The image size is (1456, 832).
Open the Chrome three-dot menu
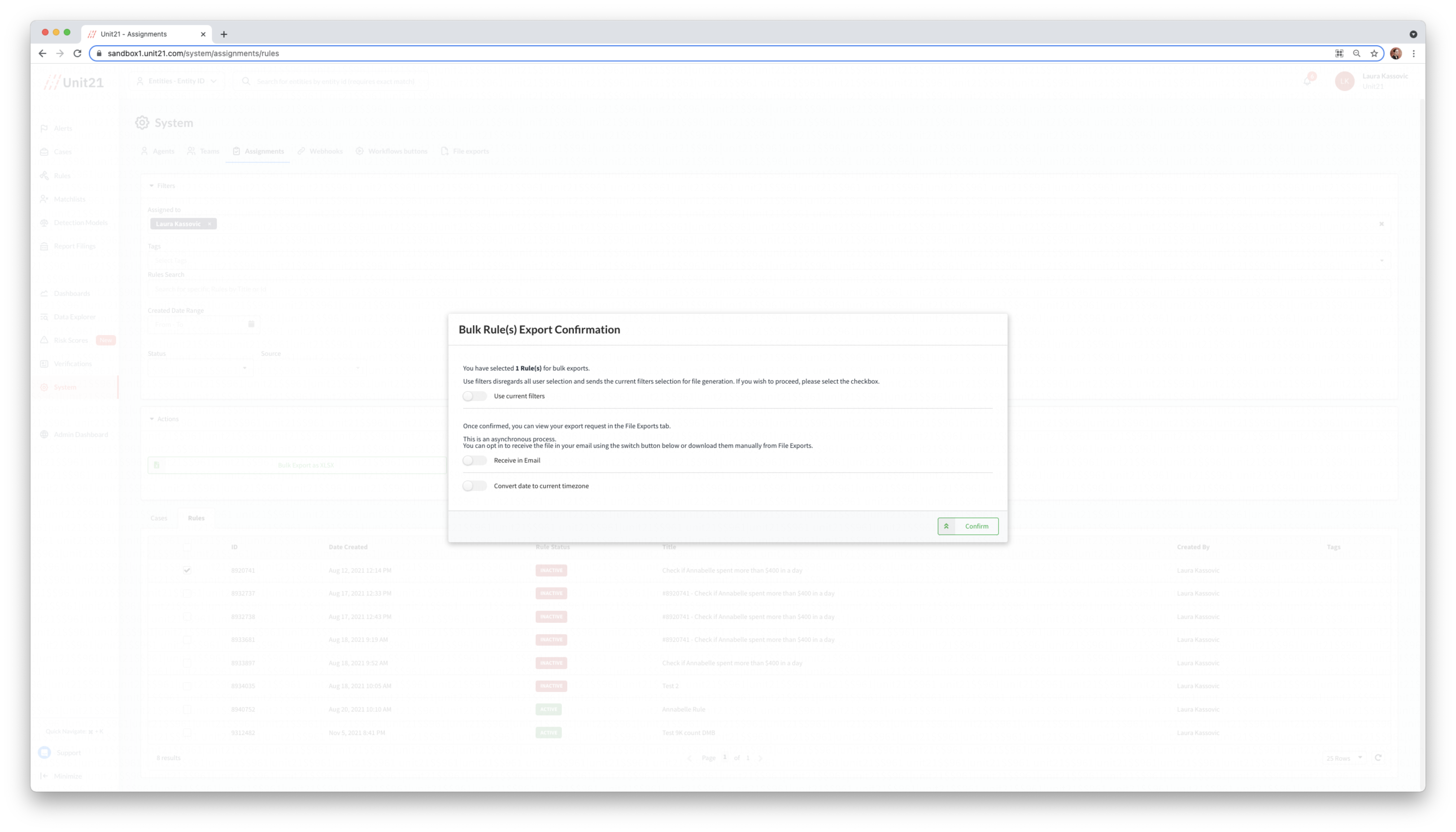click(1414, 53)
